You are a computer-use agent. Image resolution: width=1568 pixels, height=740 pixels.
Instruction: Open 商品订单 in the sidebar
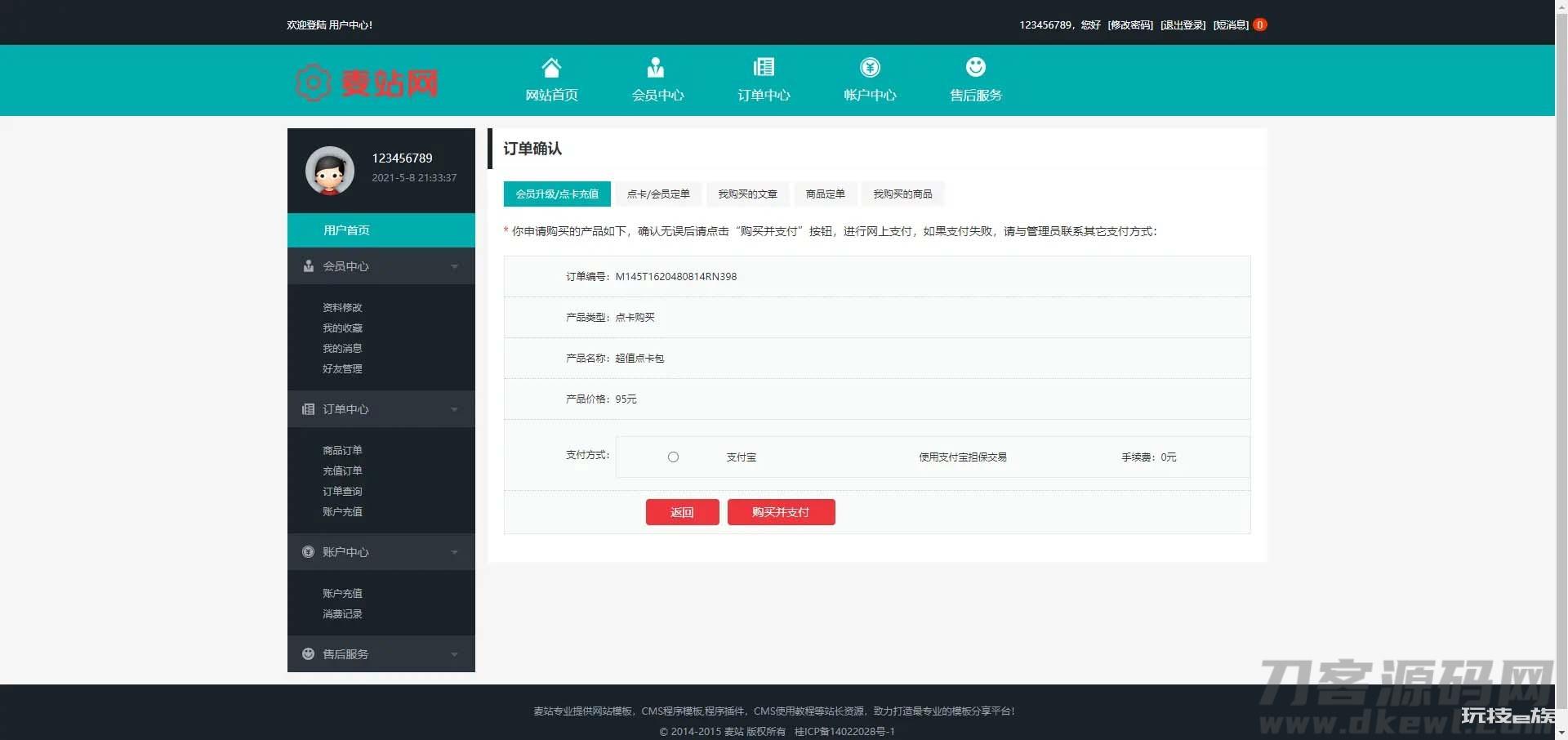342,451
